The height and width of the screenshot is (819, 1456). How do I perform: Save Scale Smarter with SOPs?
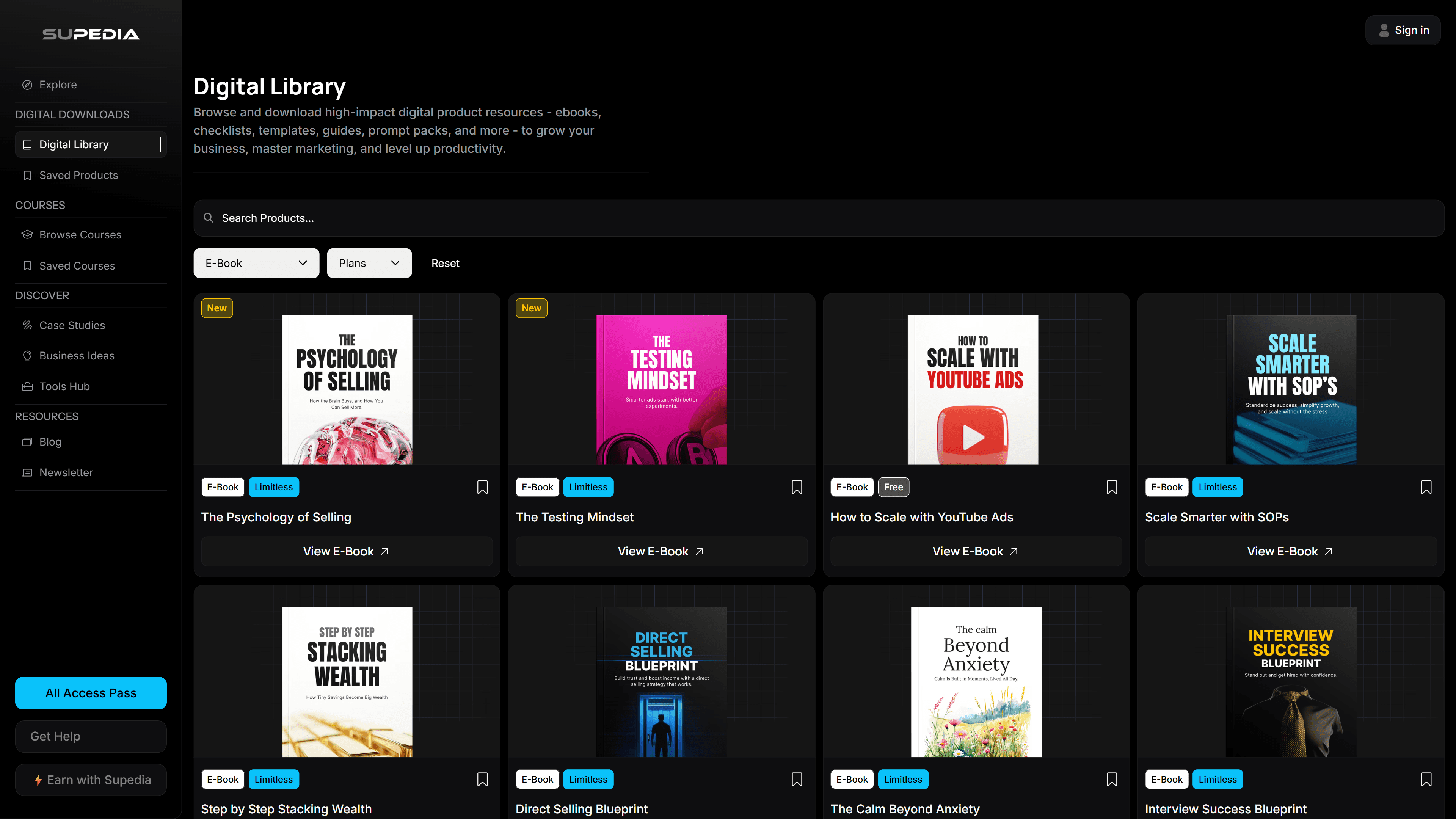coord(1426,487)
